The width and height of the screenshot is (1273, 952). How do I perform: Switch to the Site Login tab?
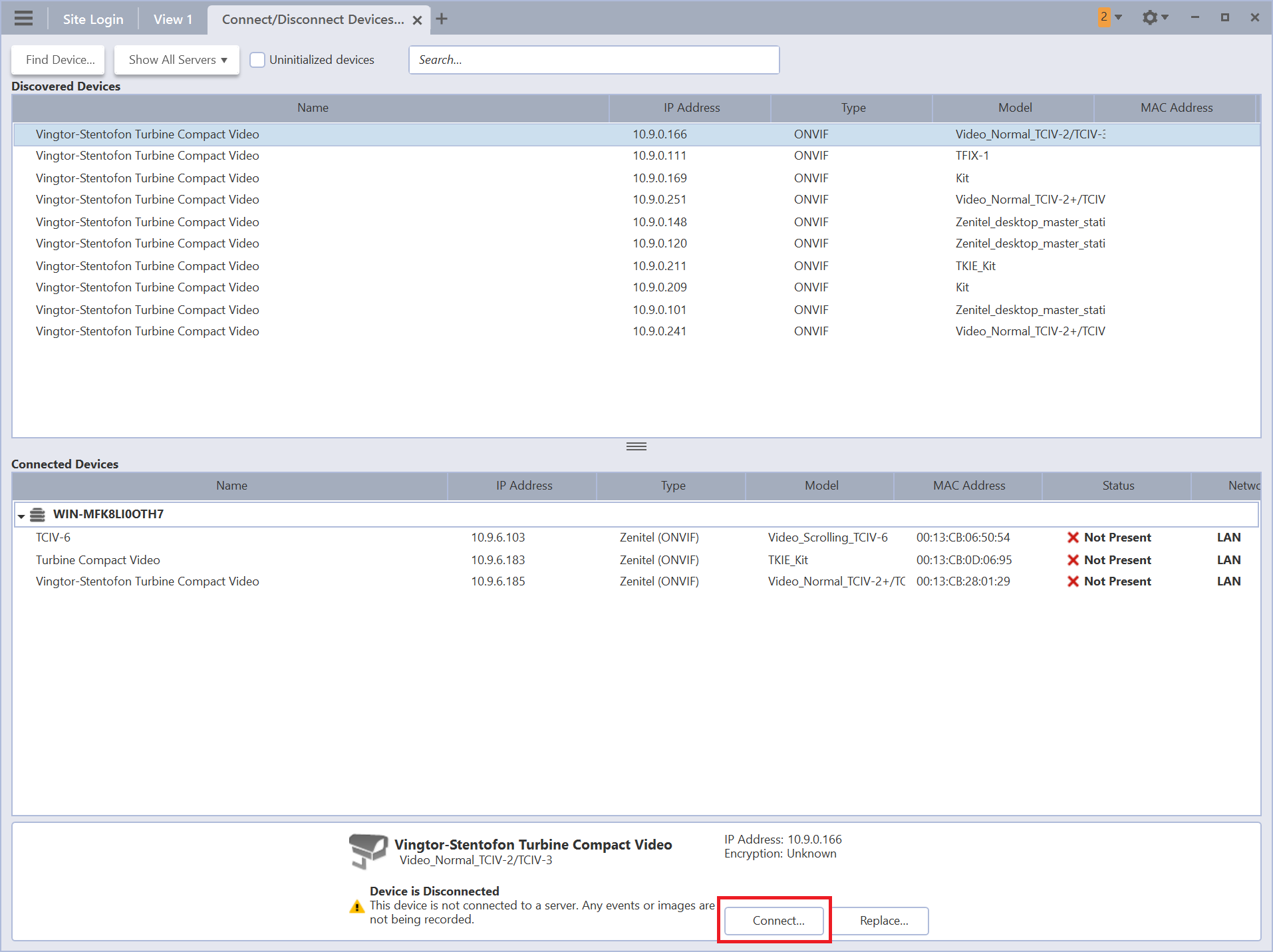[93, 19]
